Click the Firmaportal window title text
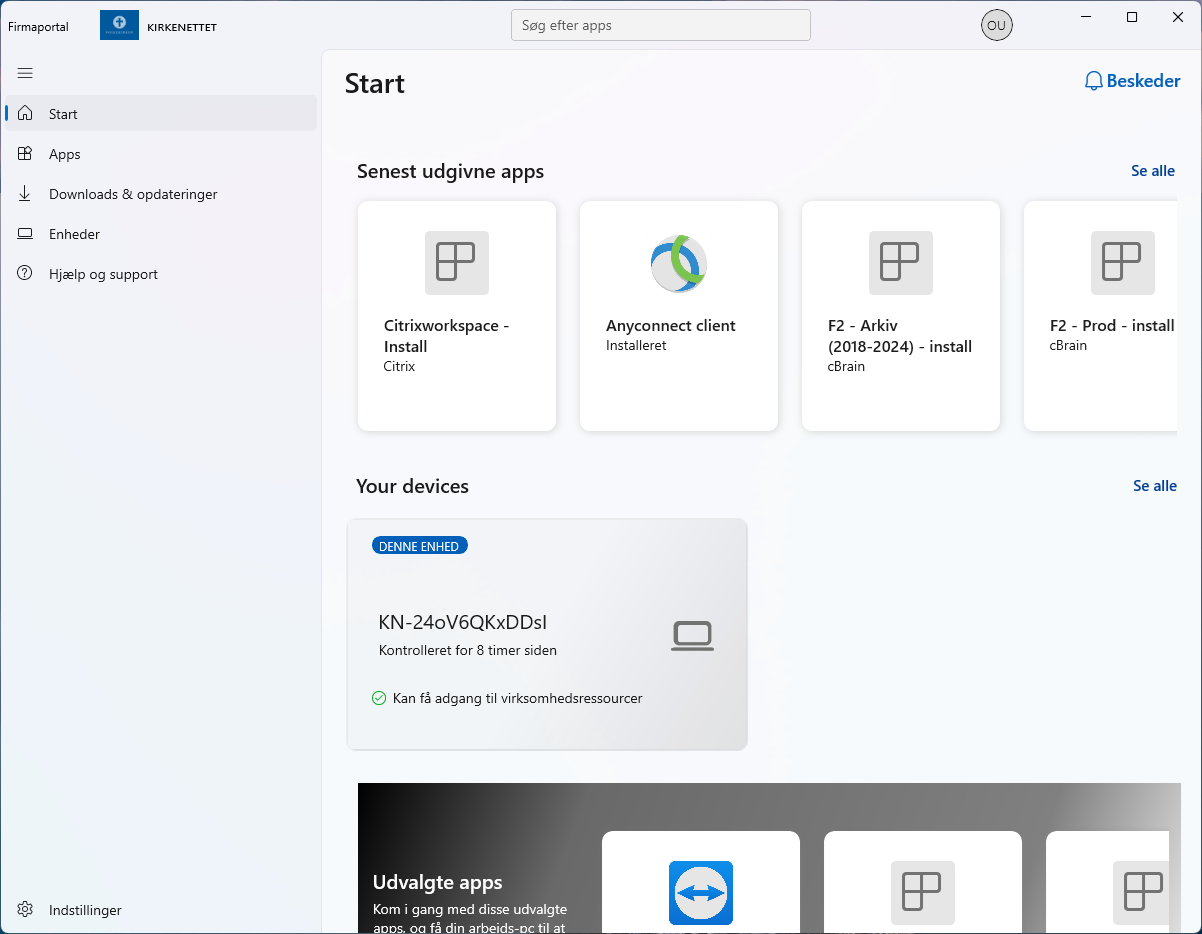The image size is (1202, 934). pos(38,27)
